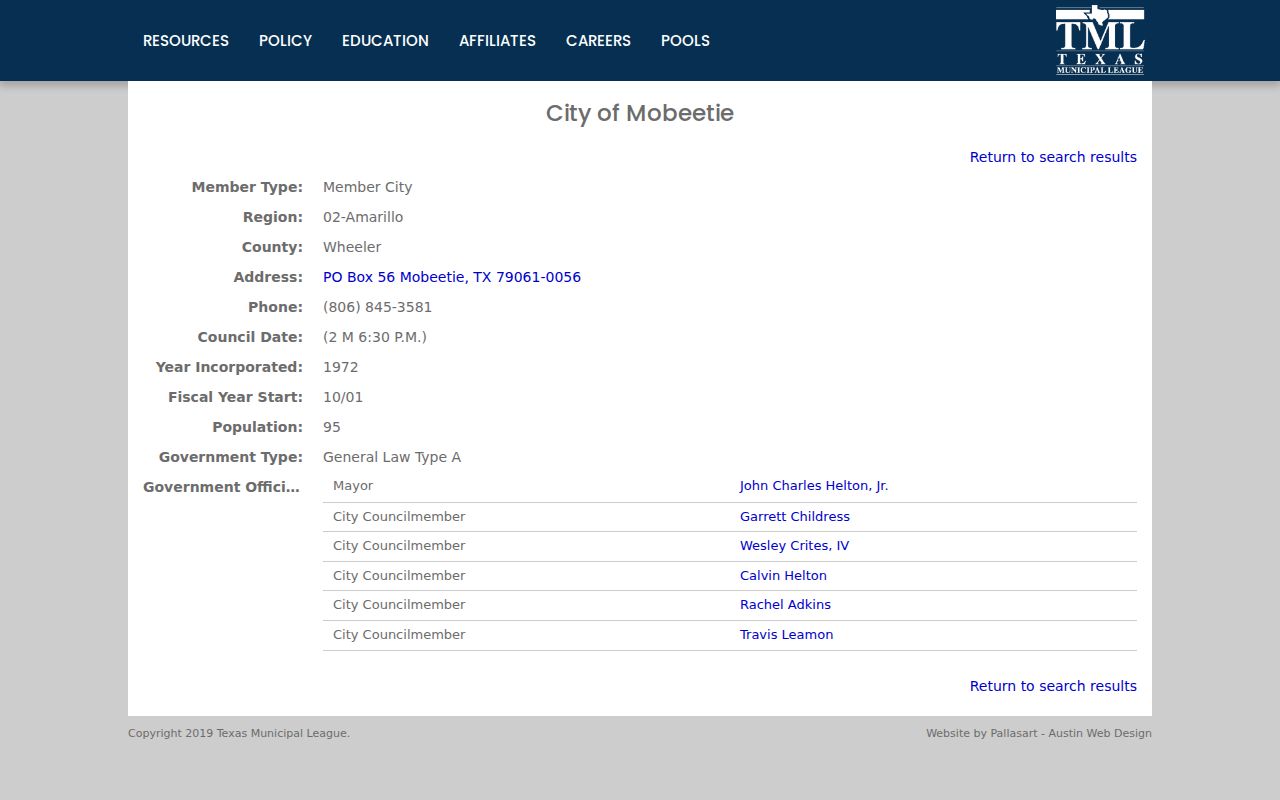Click the Texas Municipal League logo
Viewport: 1280px width, 800px height.
point(1100,40)
